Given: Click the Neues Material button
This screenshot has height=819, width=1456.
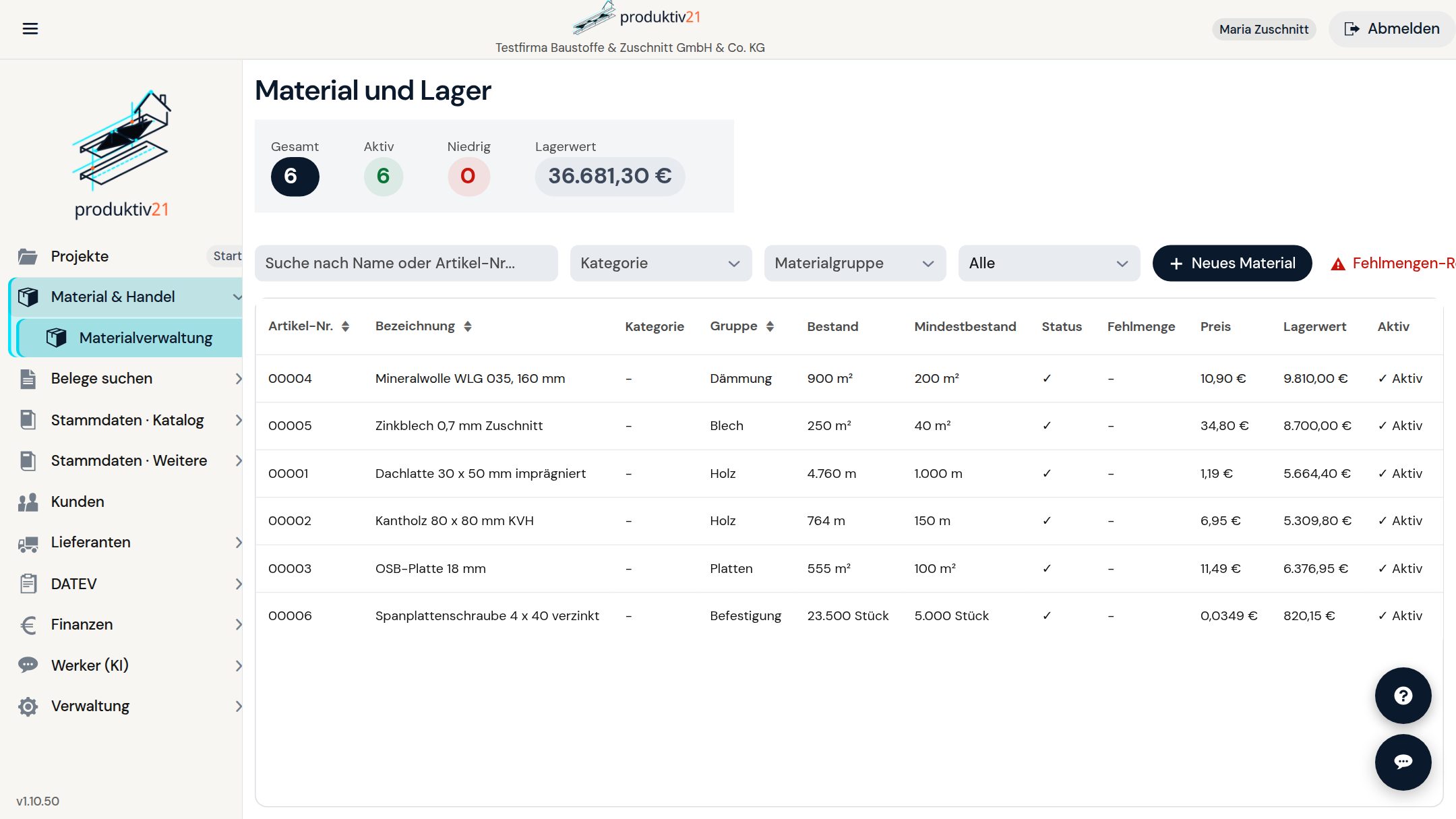Looking at the screenshot, I should pyautogui.click(x=1232, y=263).
